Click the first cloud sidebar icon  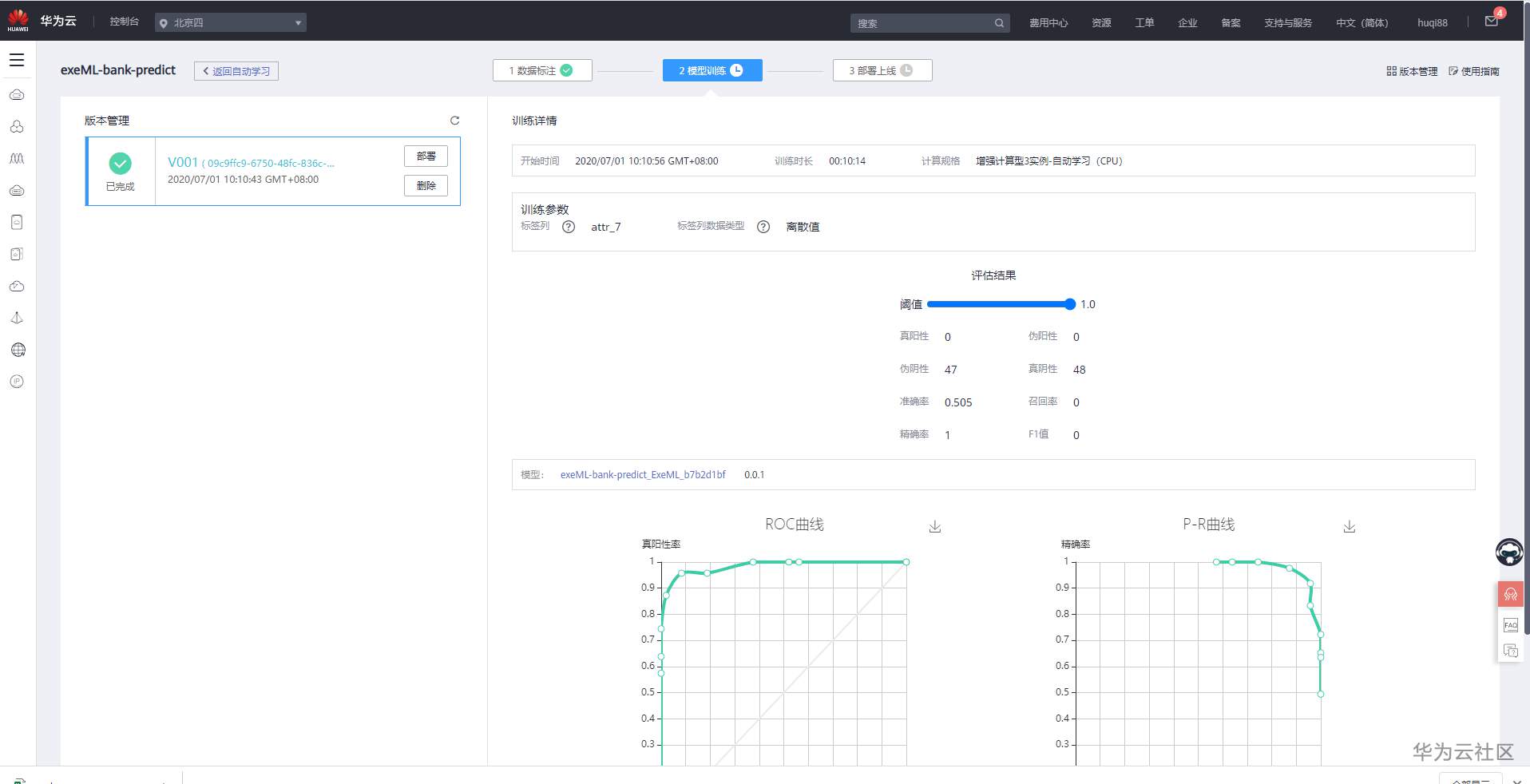[17, 95]
